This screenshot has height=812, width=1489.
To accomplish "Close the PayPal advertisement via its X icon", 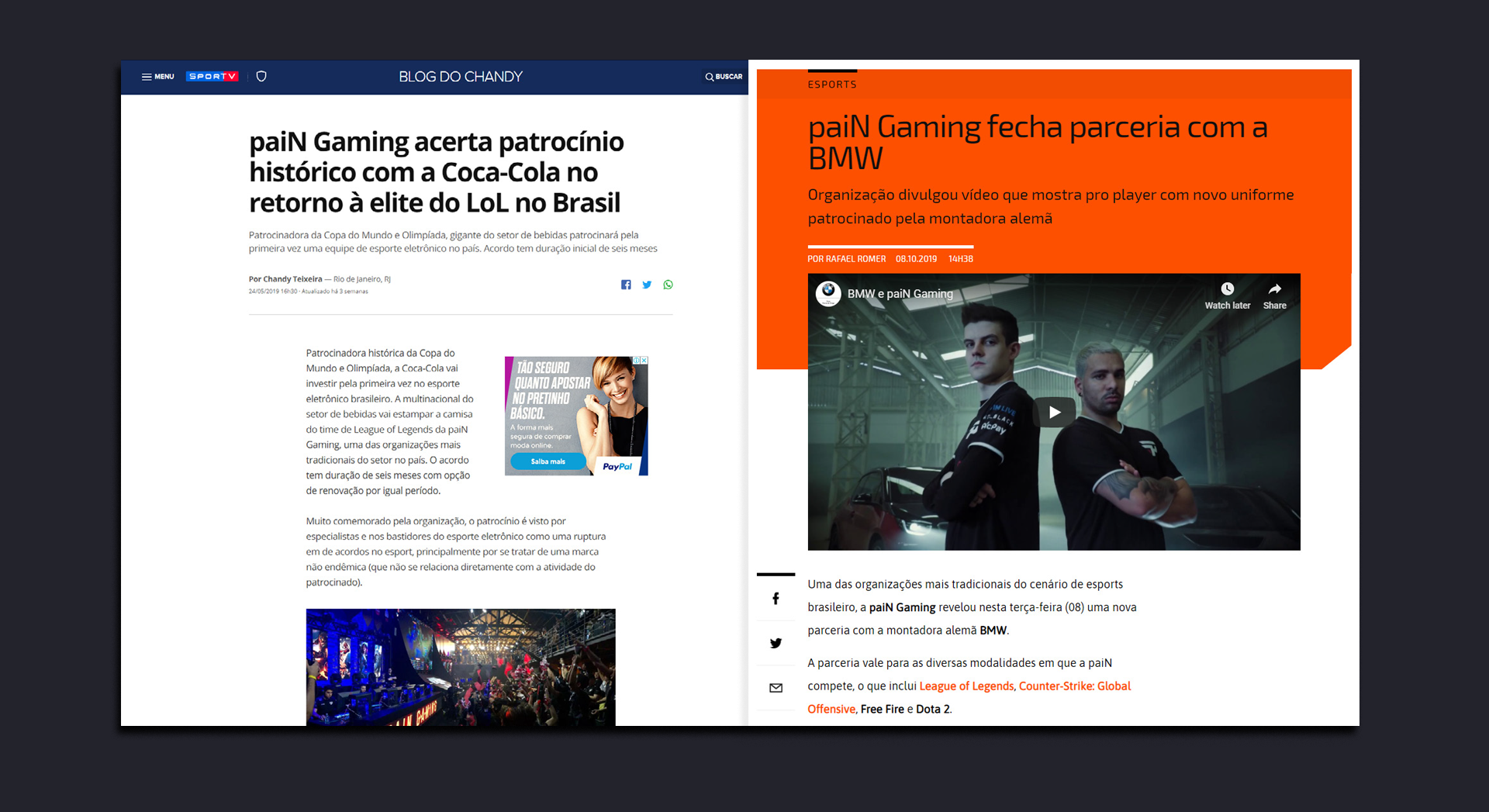I will tap(644, 361).
